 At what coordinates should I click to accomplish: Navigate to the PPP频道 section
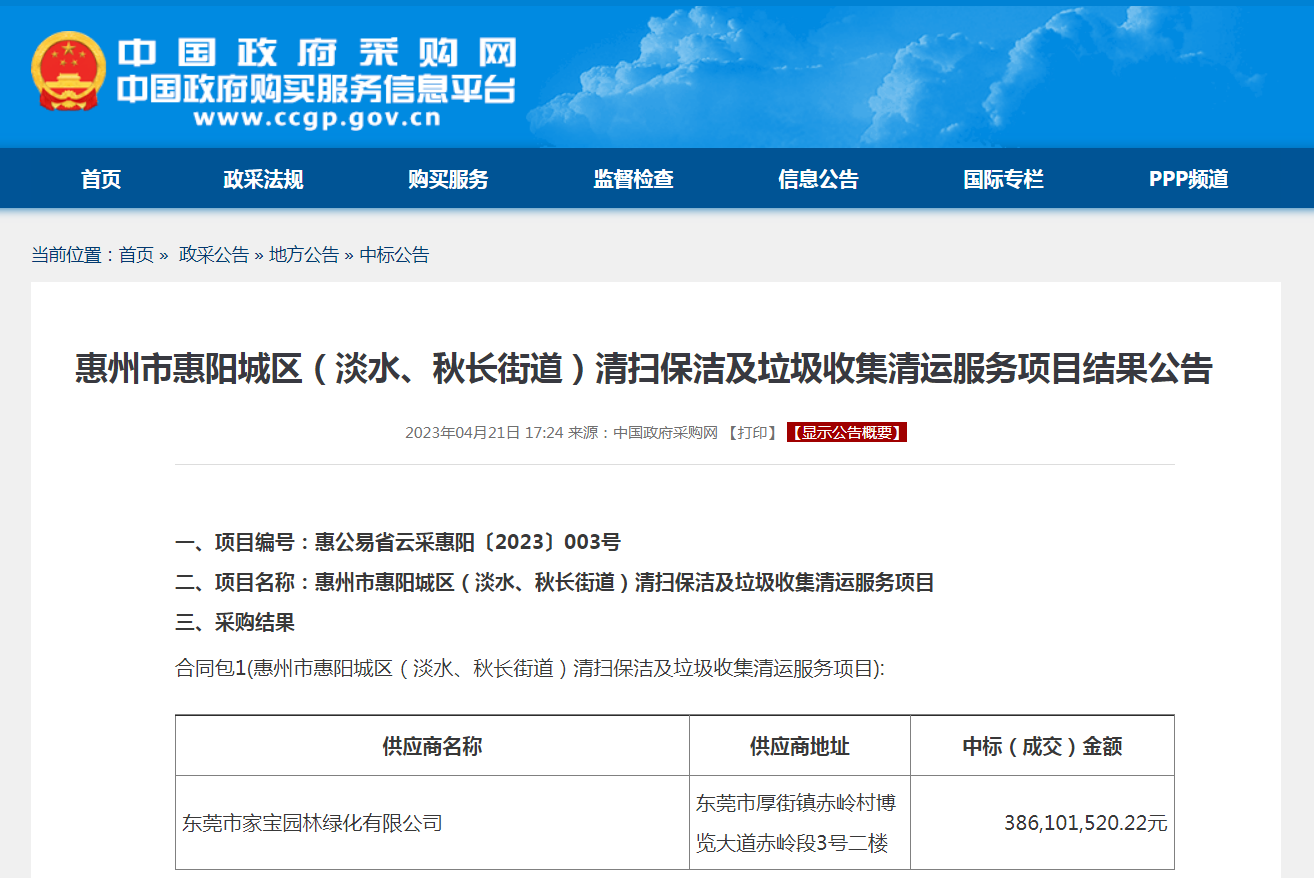1188,180
